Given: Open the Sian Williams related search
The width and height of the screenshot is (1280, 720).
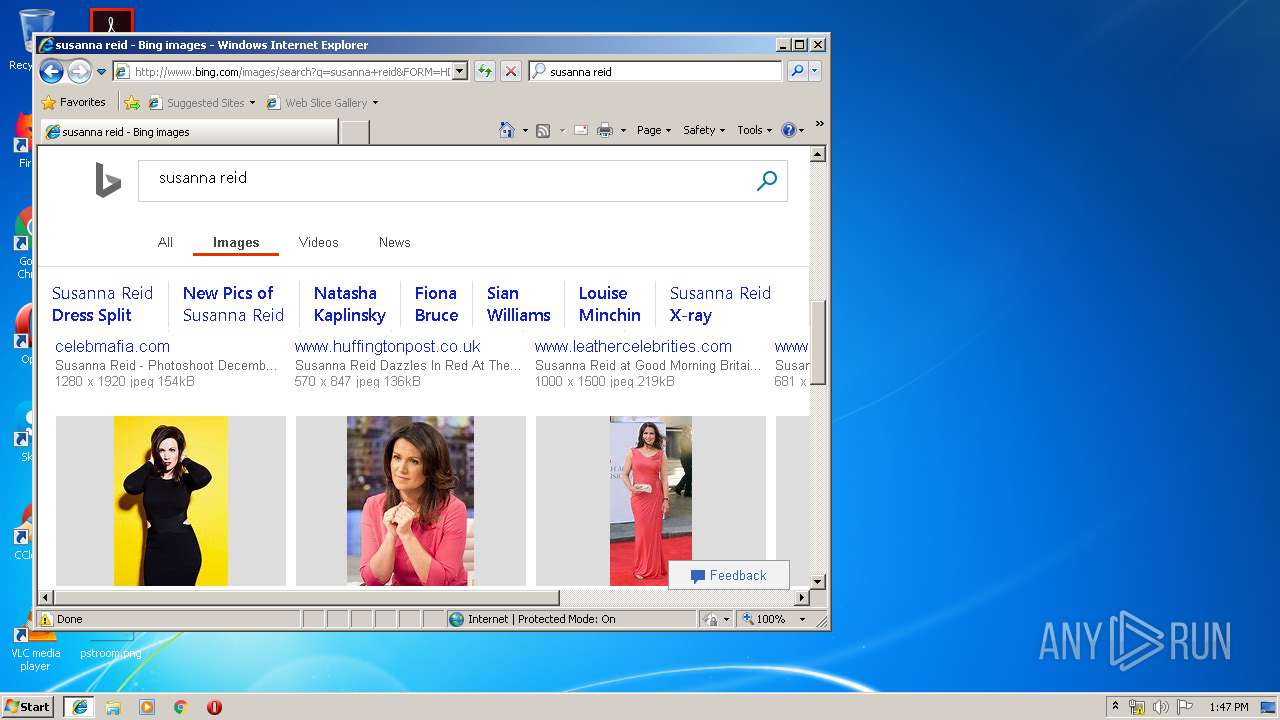Looking at the screenshot, I should (518, 304).
